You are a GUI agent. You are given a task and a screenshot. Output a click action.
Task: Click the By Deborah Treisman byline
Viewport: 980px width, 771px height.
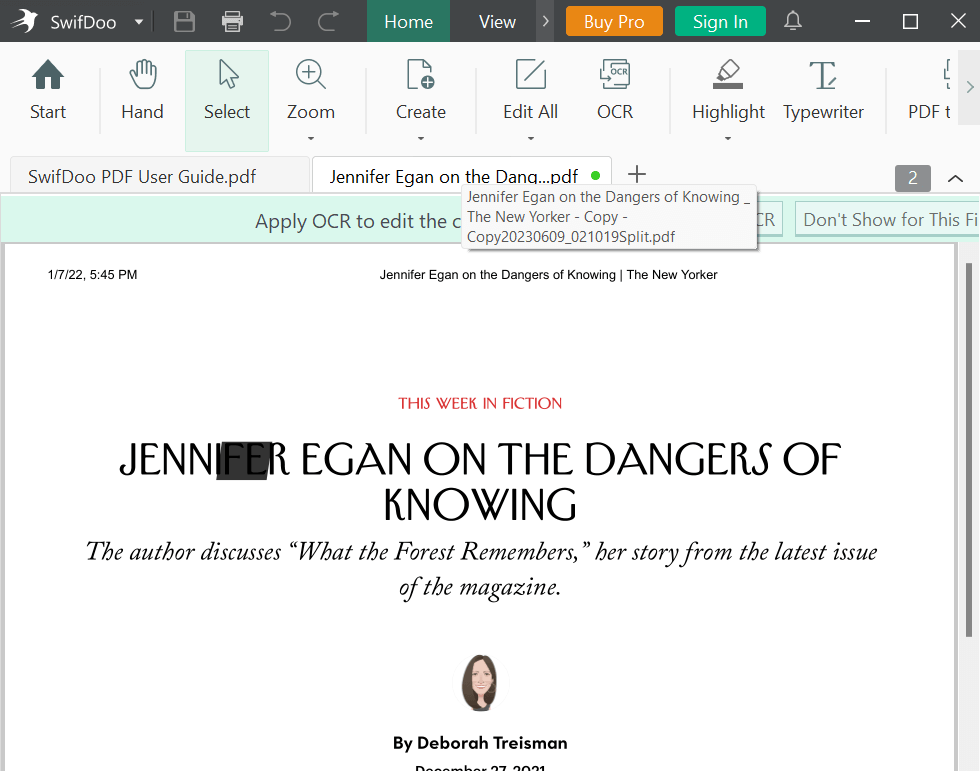[x=480, y=743]
